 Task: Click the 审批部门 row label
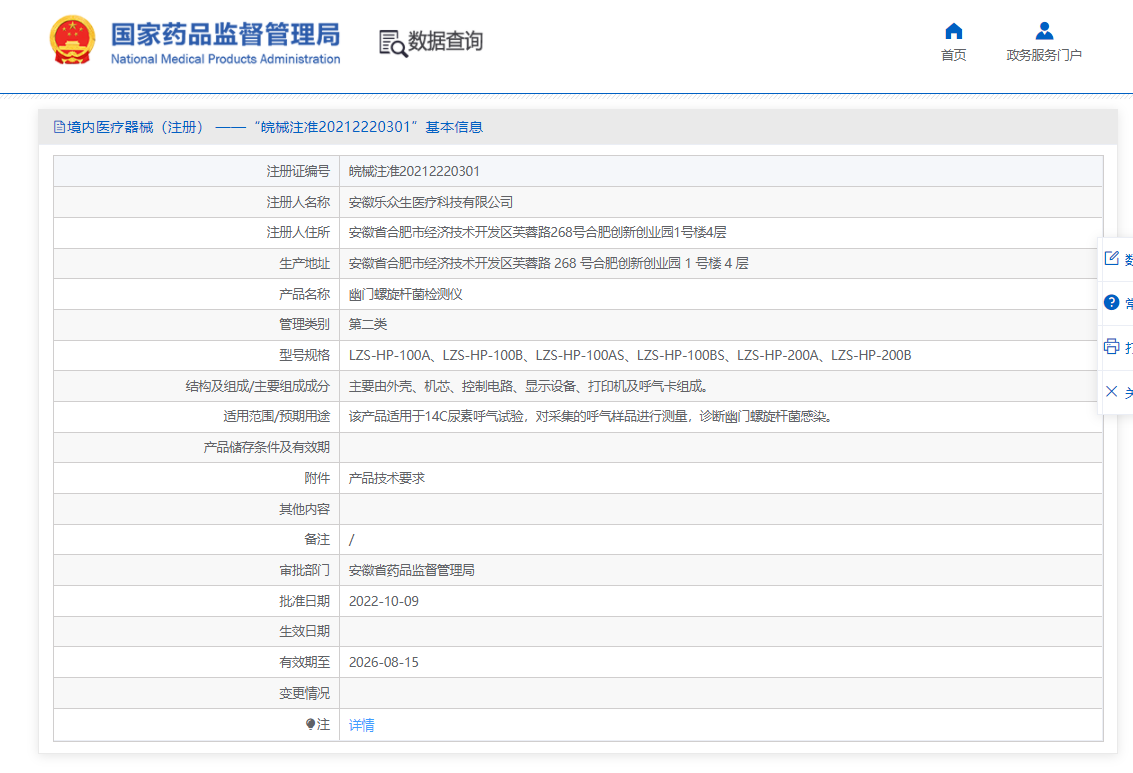304,571
